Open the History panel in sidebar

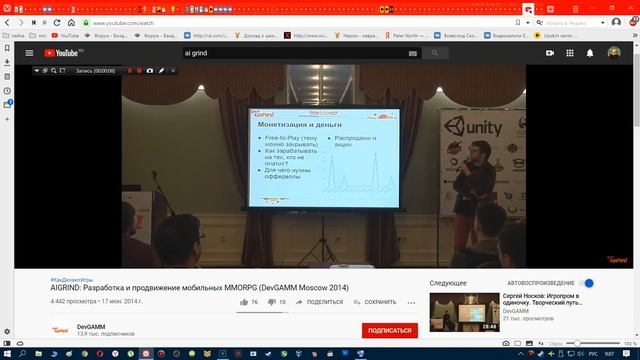click(7, 91)
